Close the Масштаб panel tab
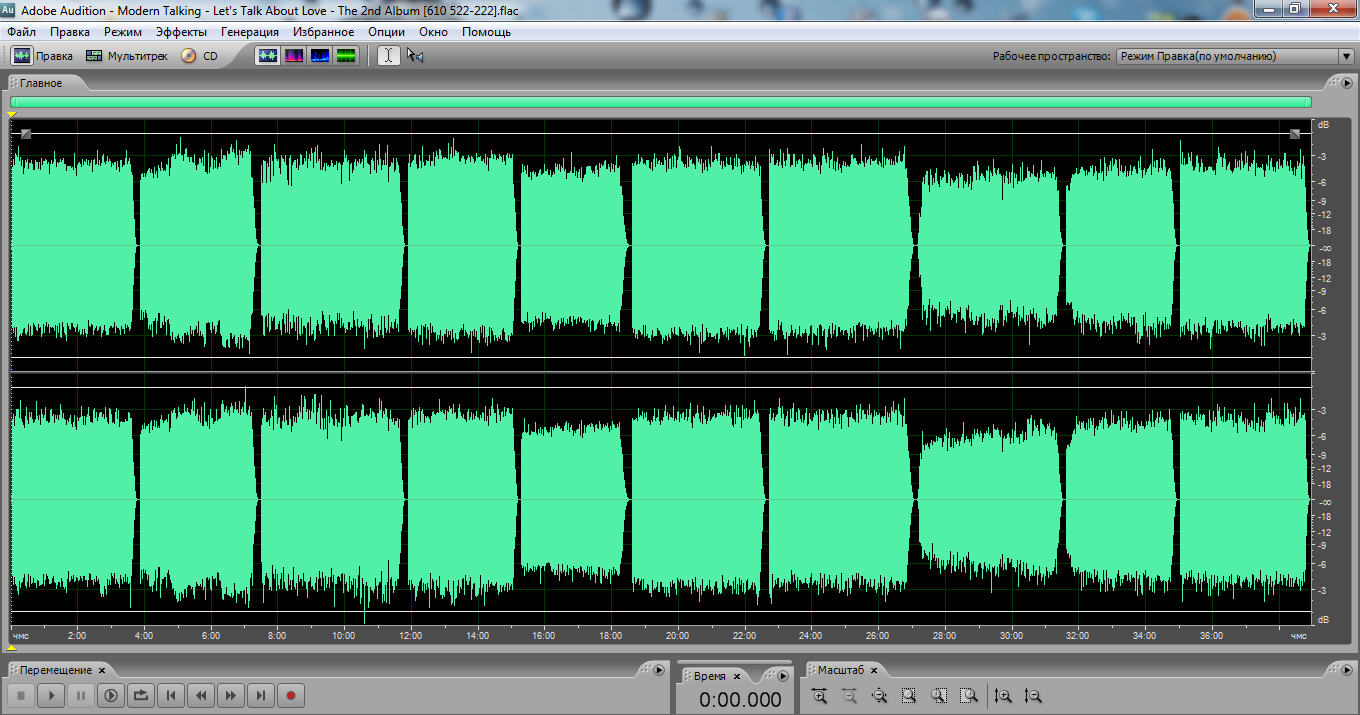This screenshot has height=715, width=1360. point(874,670)
